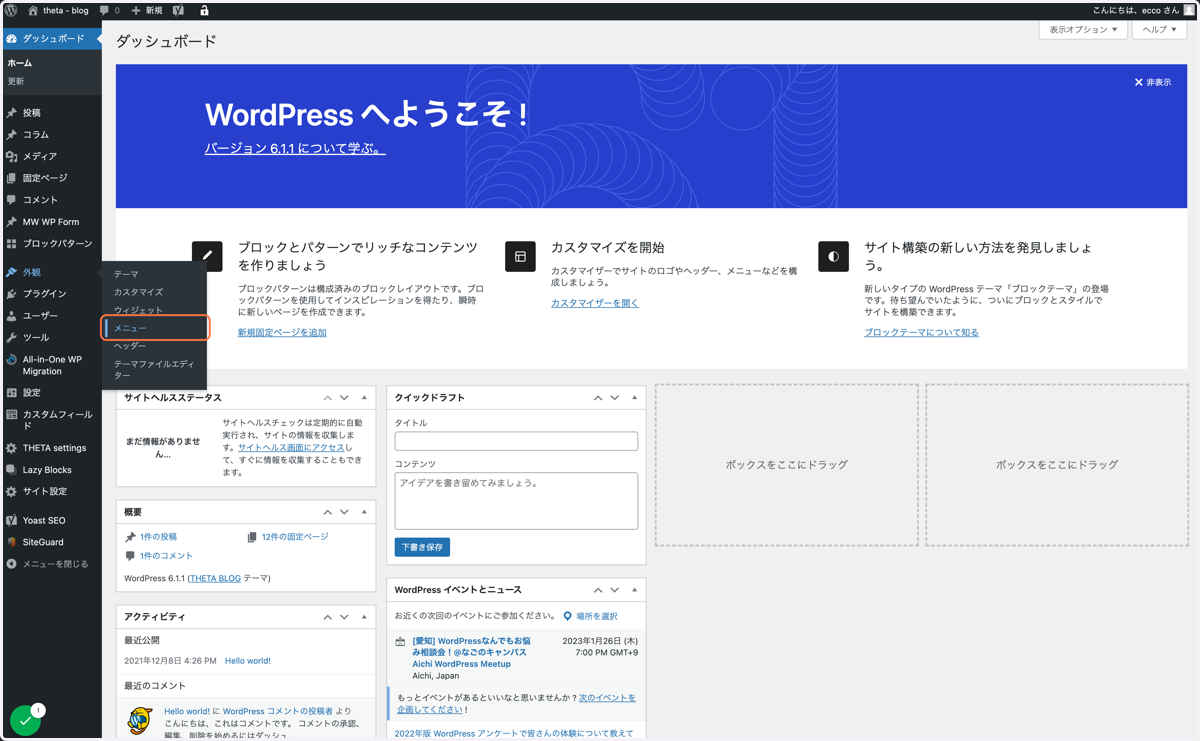This screenshot has height=741, width=1200.
Task: Open the ヘルプ dropdown
Action: click(x=1160, y=30)
